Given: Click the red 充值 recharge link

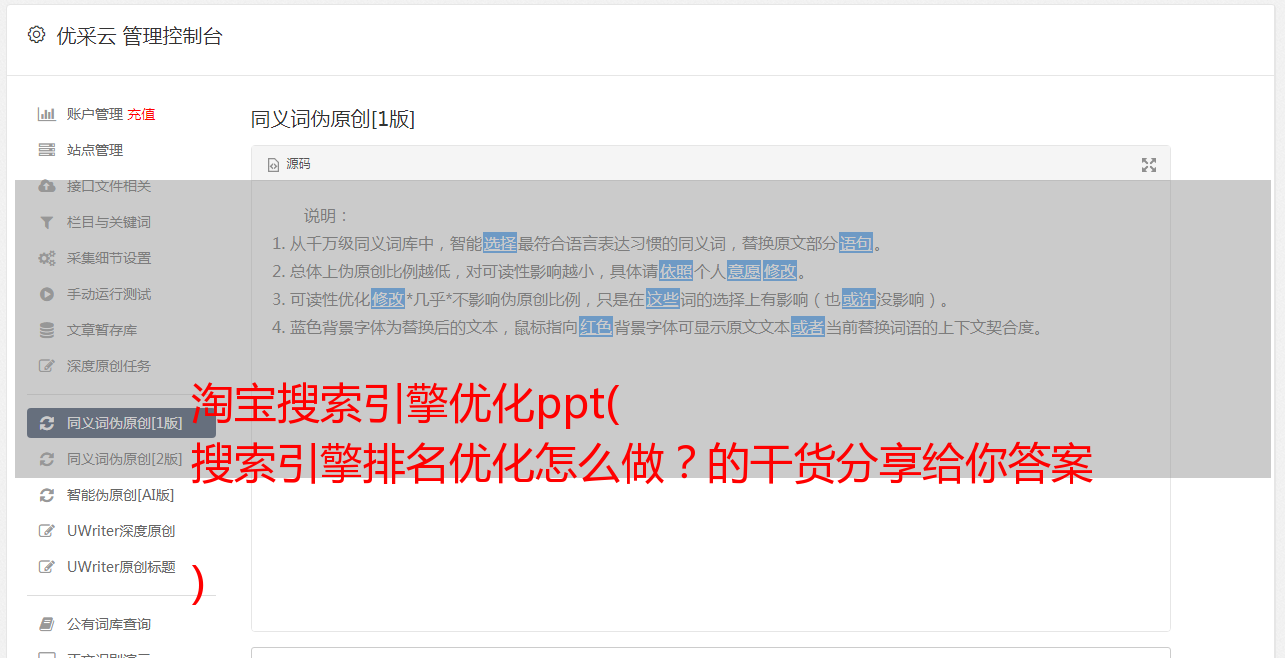Looking at the screenshot, I should (x=141, y=114).
